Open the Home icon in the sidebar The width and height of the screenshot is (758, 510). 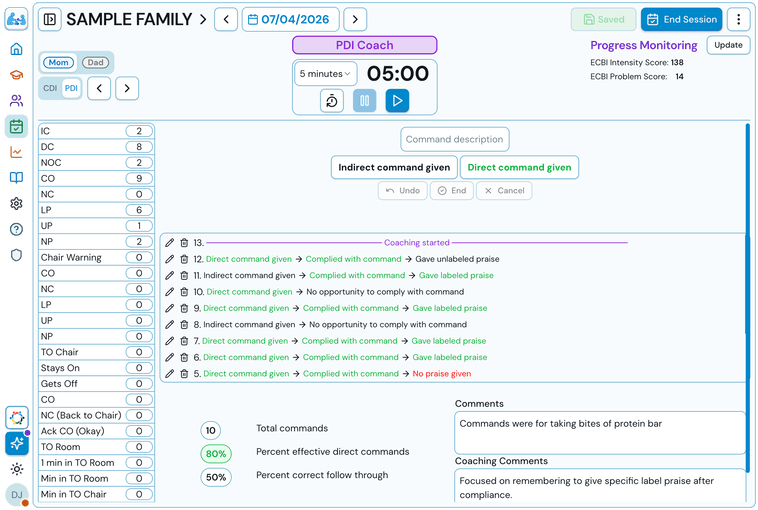16,49
